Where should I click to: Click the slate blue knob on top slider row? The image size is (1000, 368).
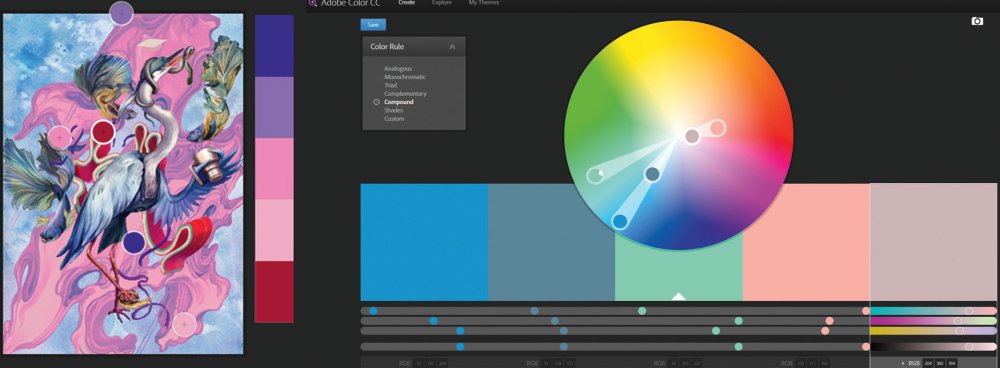pyautogui.click(x=534, y=311)
